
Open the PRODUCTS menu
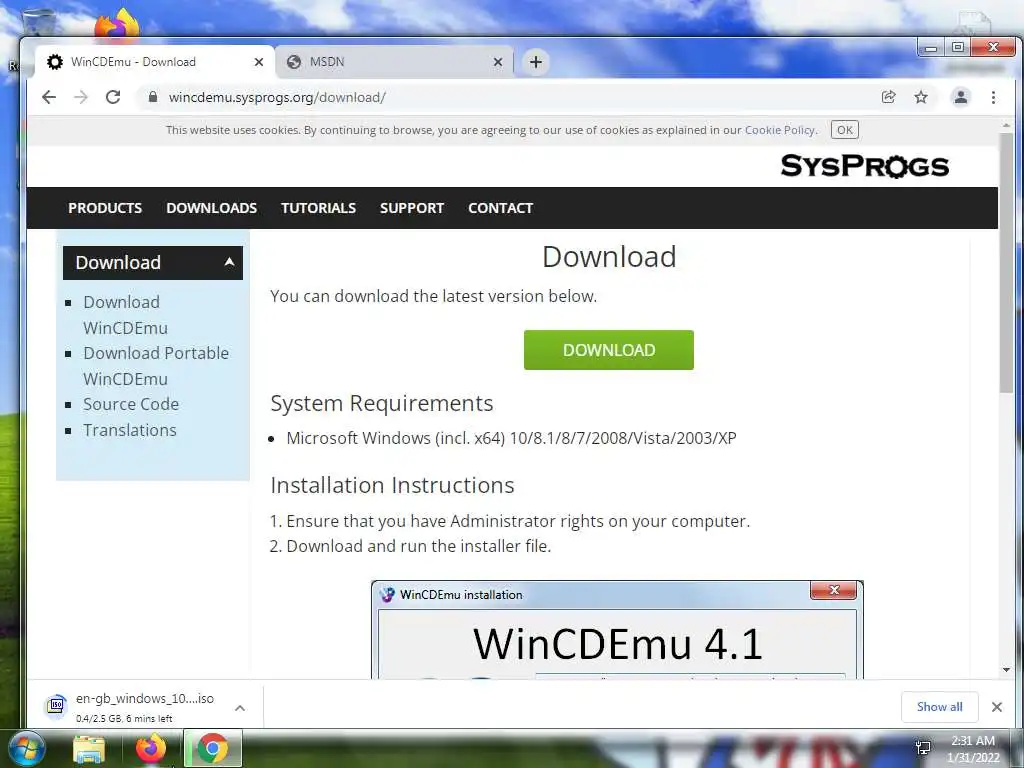click(105, 208)
